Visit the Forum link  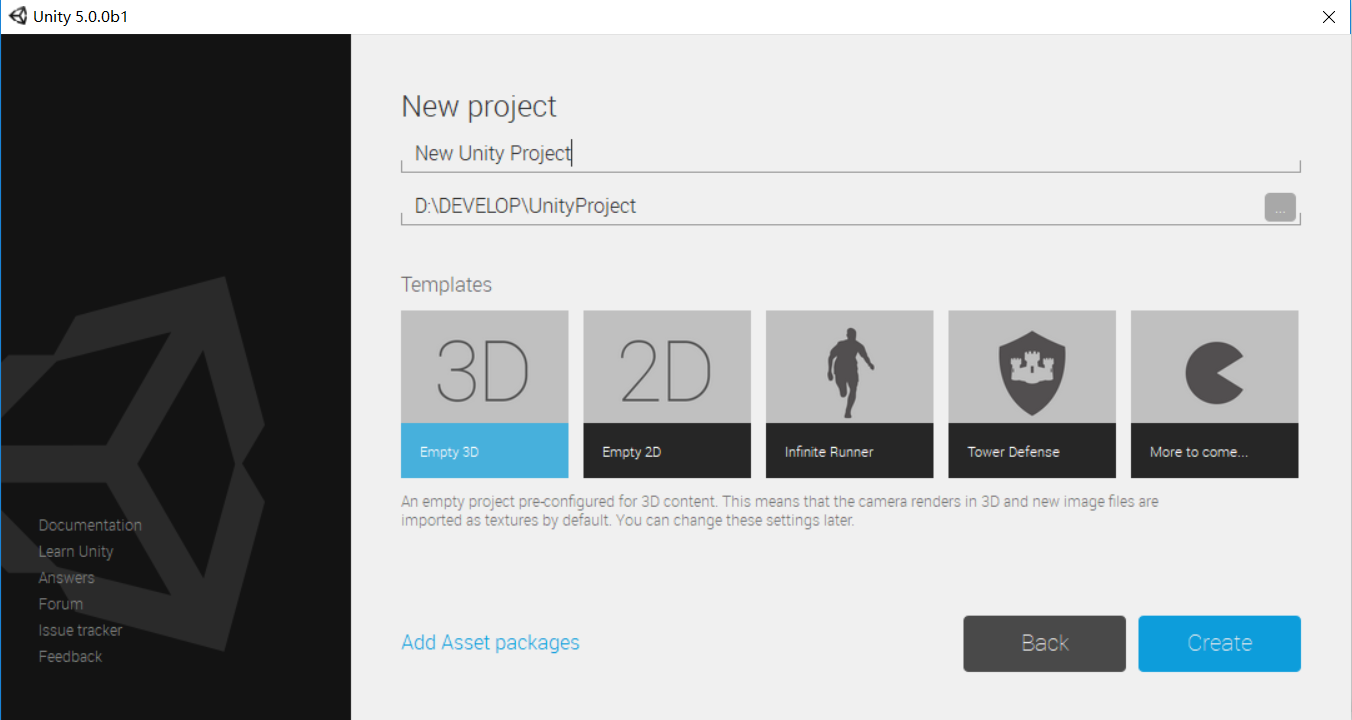(60, 604)
